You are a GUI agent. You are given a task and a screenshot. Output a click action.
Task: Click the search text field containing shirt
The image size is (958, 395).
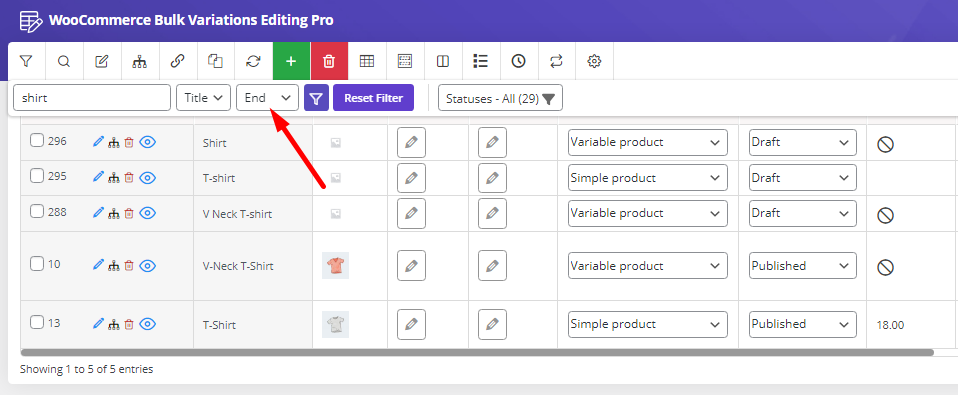92,98
